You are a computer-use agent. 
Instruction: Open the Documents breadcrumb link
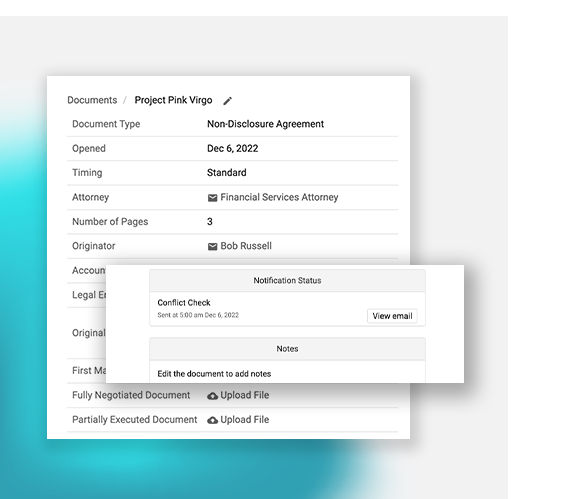(92, 100)
